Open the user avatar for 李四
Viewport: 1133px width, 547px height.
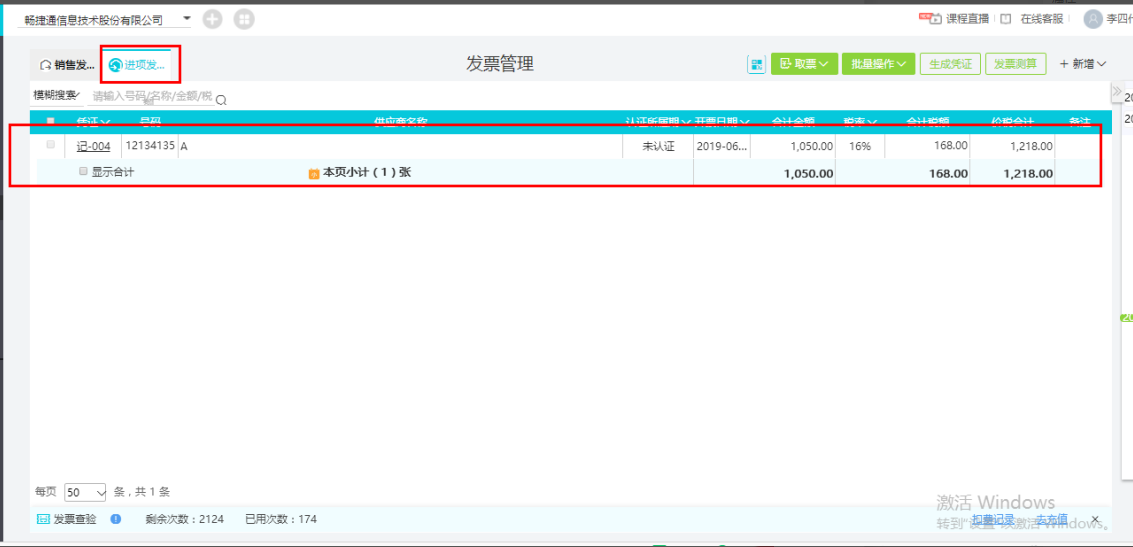1093,19
